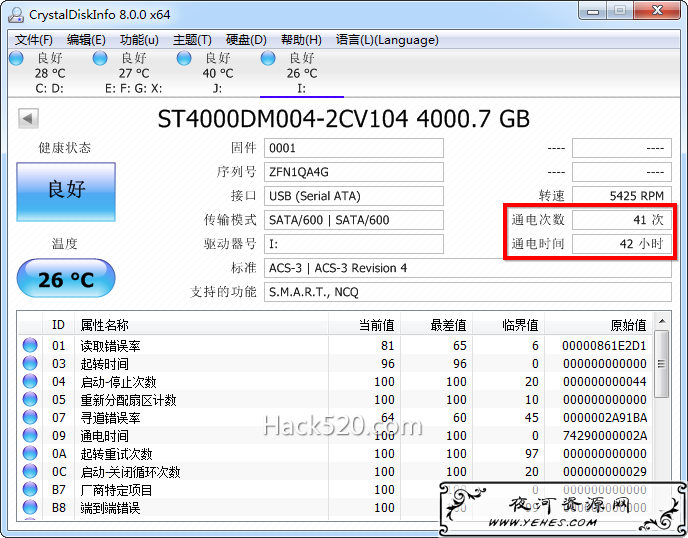Click the CrystalDiskInfo app icon in title bar
The image size is (688, 538).
(x=16, y=14)
